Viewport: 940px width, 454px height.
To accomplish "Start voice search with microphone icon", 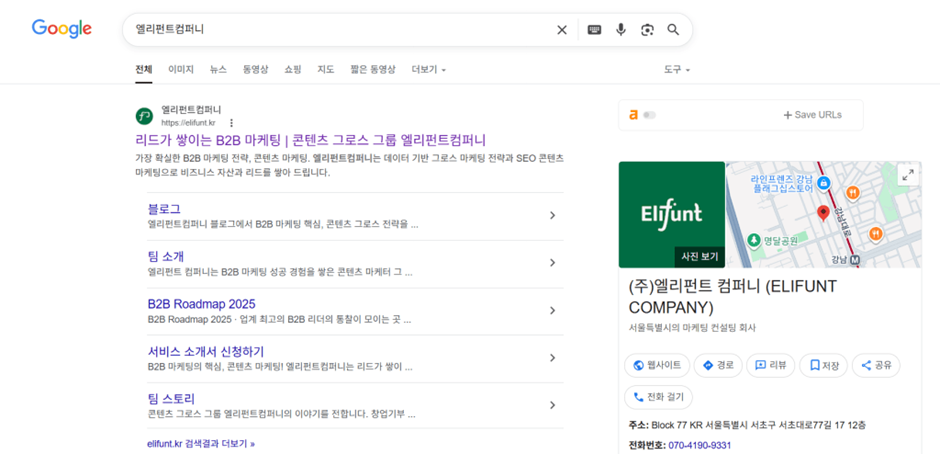I will click(x=621, y=30).
